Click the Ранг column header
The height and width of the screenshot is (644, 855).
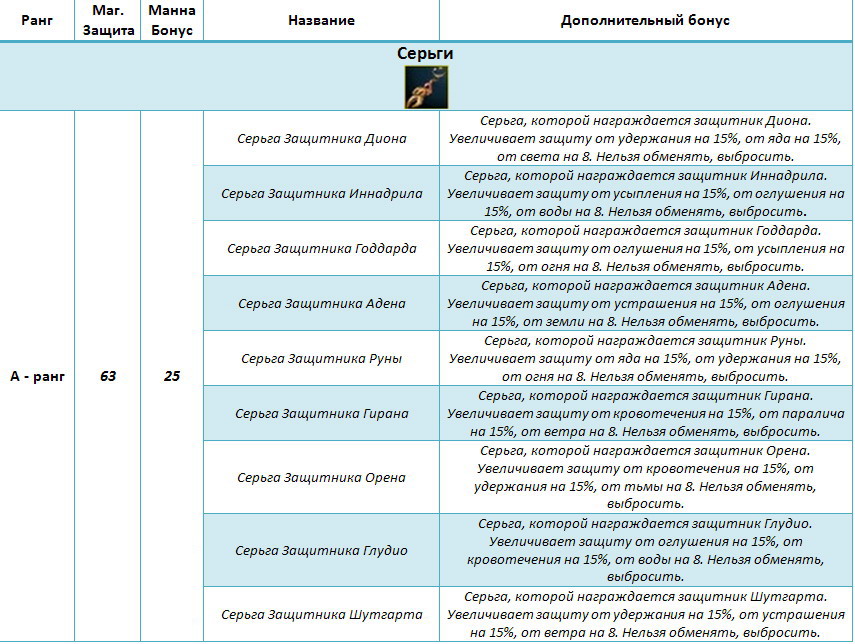tap(37, 20)
